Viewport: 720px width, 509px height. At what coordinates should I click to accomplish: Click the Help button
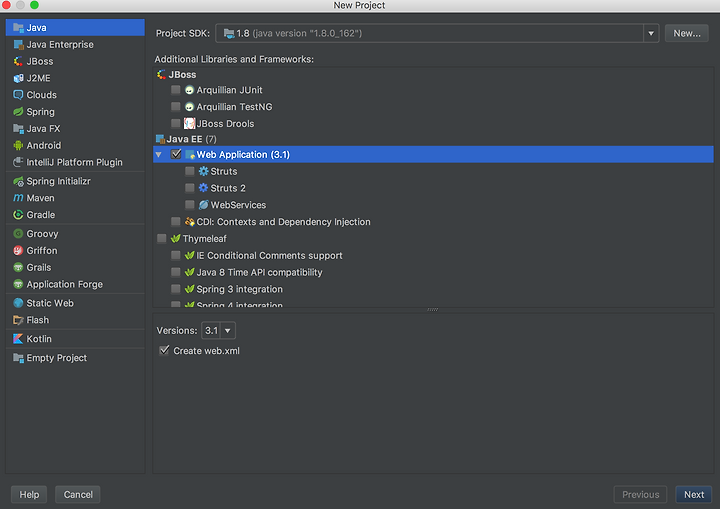(29, 494)
